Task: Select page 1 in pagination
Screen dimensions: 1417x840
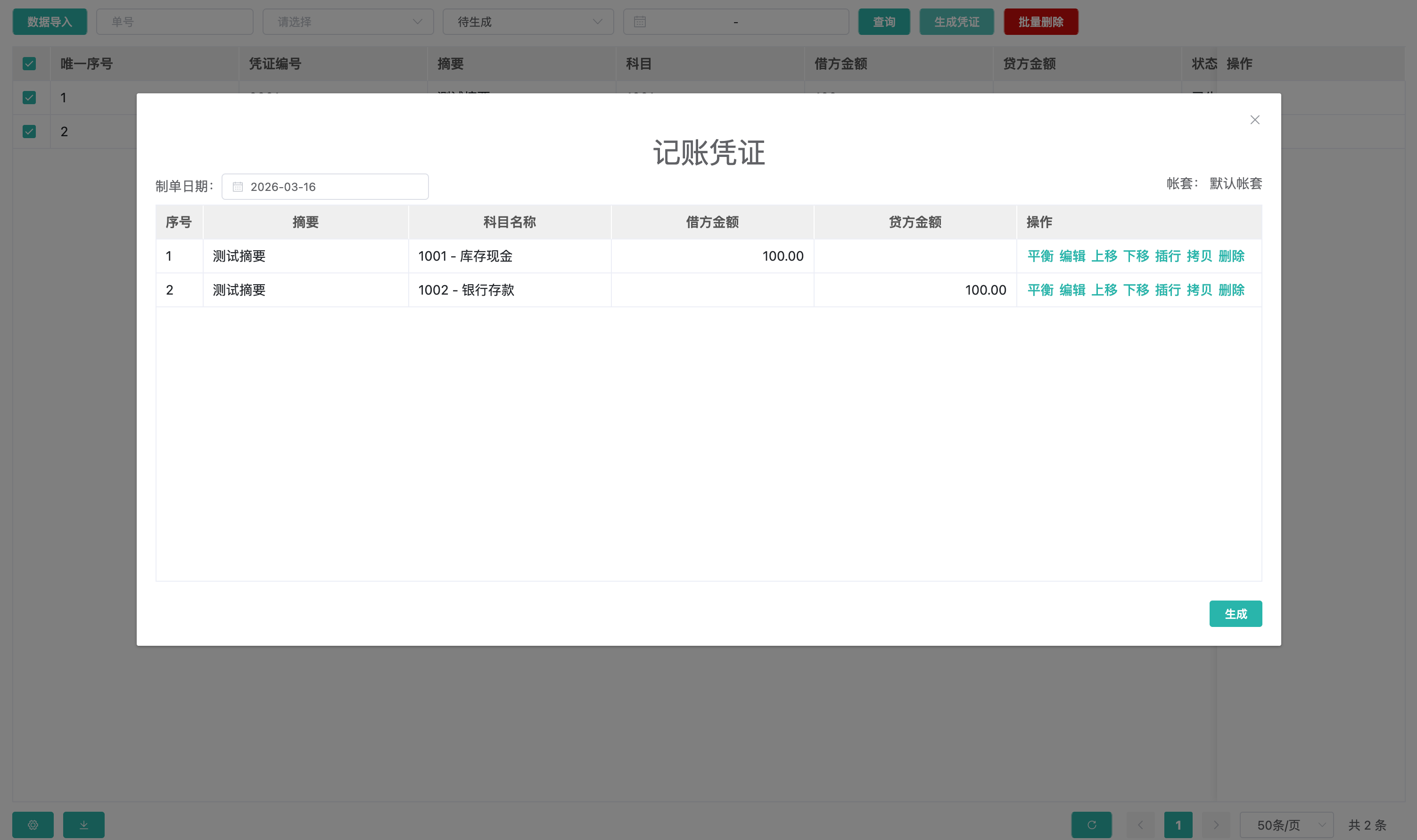Action: tap(1178, 825)
